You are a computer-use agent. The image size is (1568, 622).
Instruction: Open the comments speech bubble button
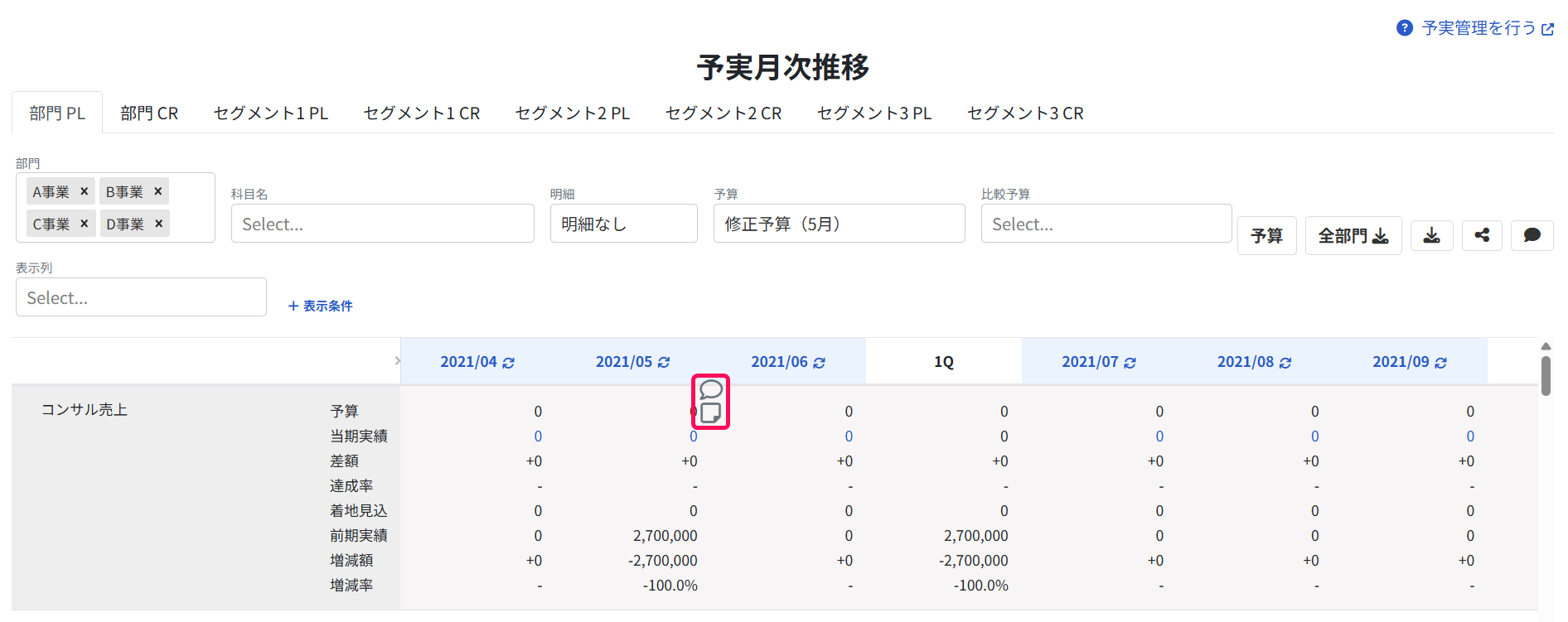(1532, 236)
